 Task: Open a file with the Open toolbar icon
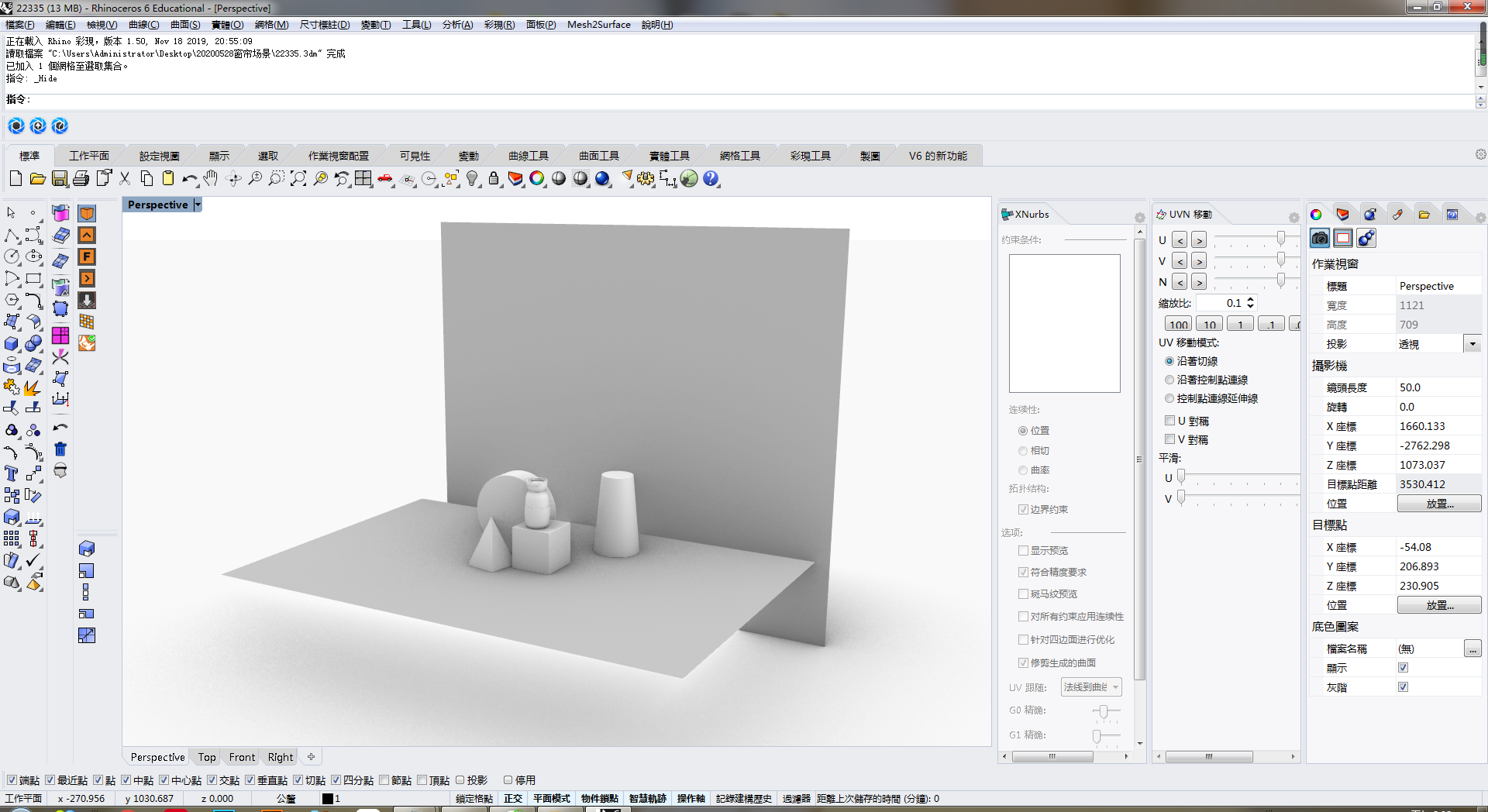tap(37, 178)
